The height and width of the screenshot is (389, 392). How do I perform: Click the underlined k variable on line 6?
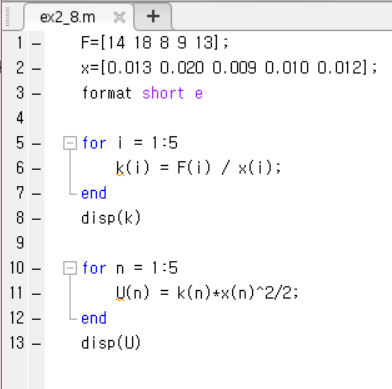(120, 168)
